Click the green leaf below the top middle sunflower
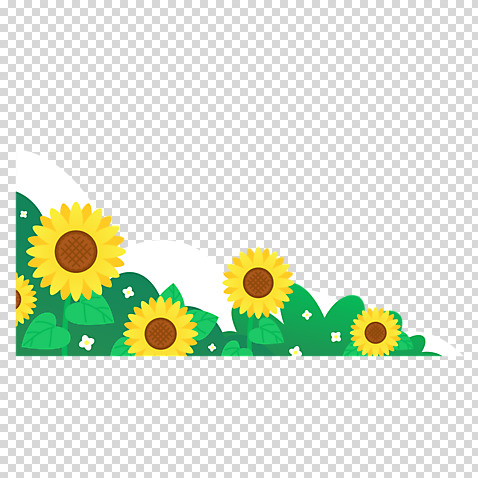Viewport: 478px width, 478px height. tap(266, 333)
